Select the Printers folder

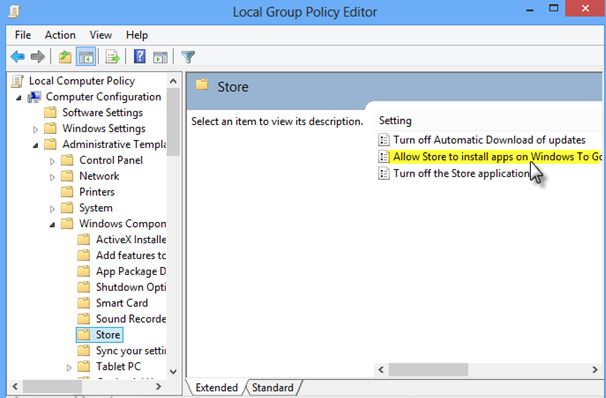[x=97, y=192]
